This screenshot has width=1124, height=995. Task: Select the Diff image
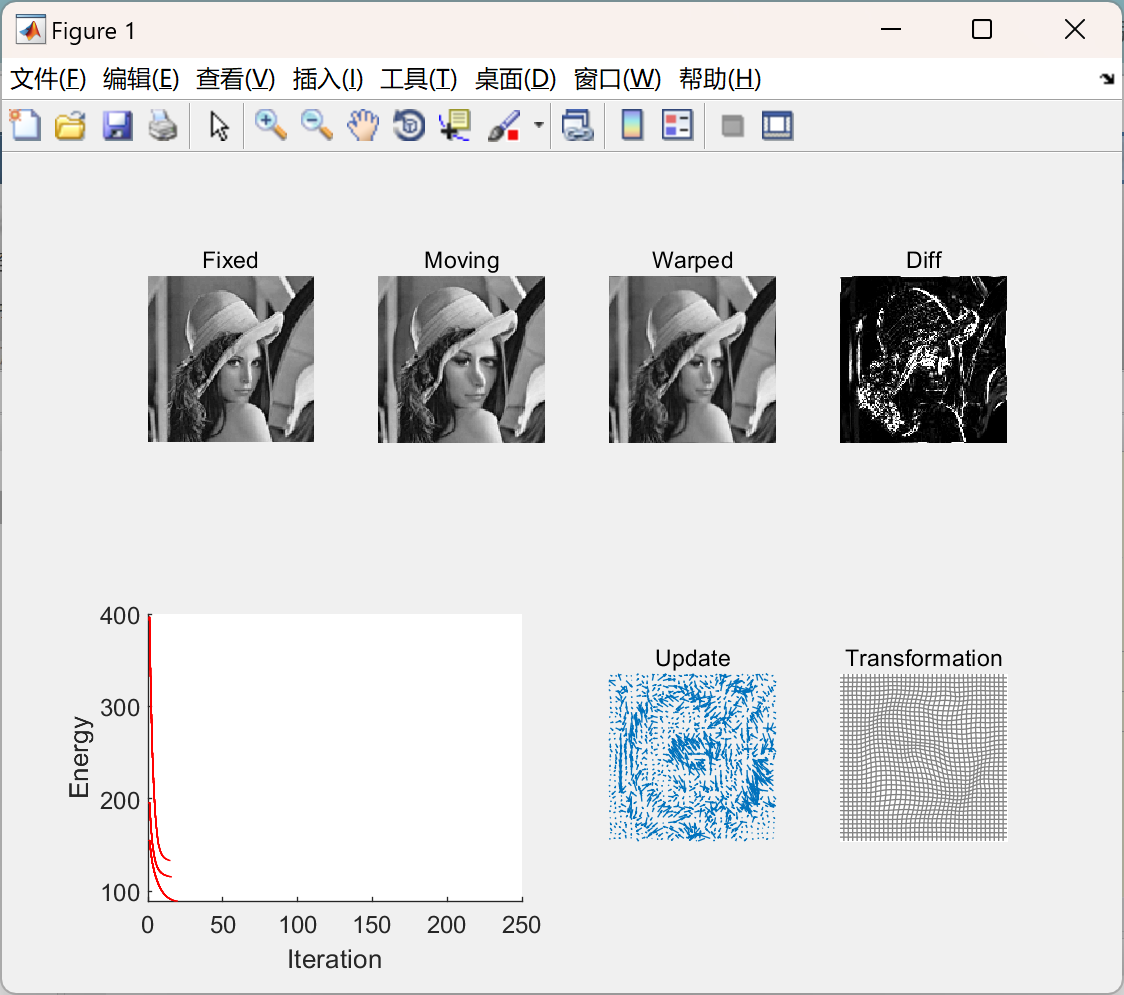pyautogui.click(x=923, y=359)
